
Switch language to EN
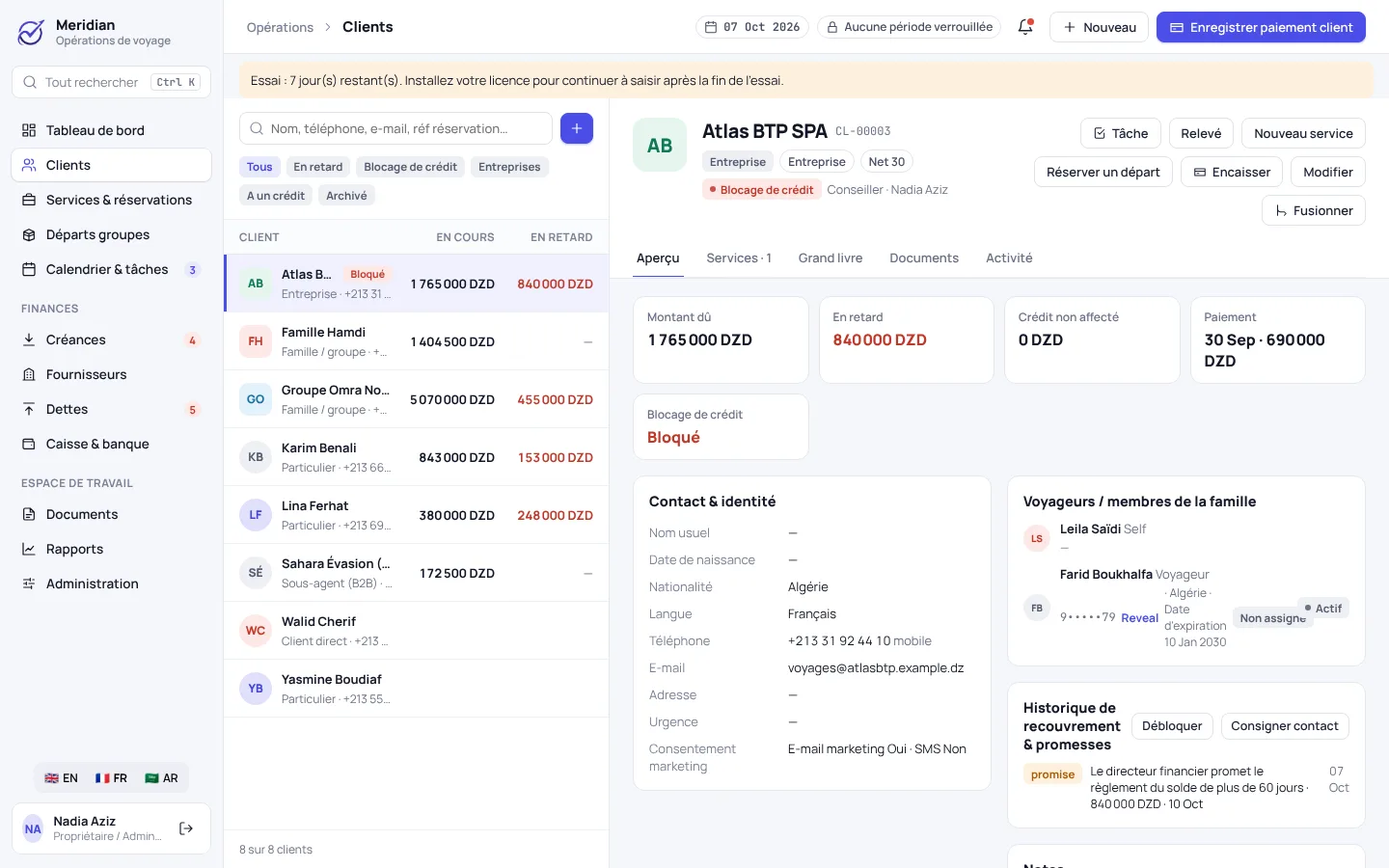click(61, 778)
